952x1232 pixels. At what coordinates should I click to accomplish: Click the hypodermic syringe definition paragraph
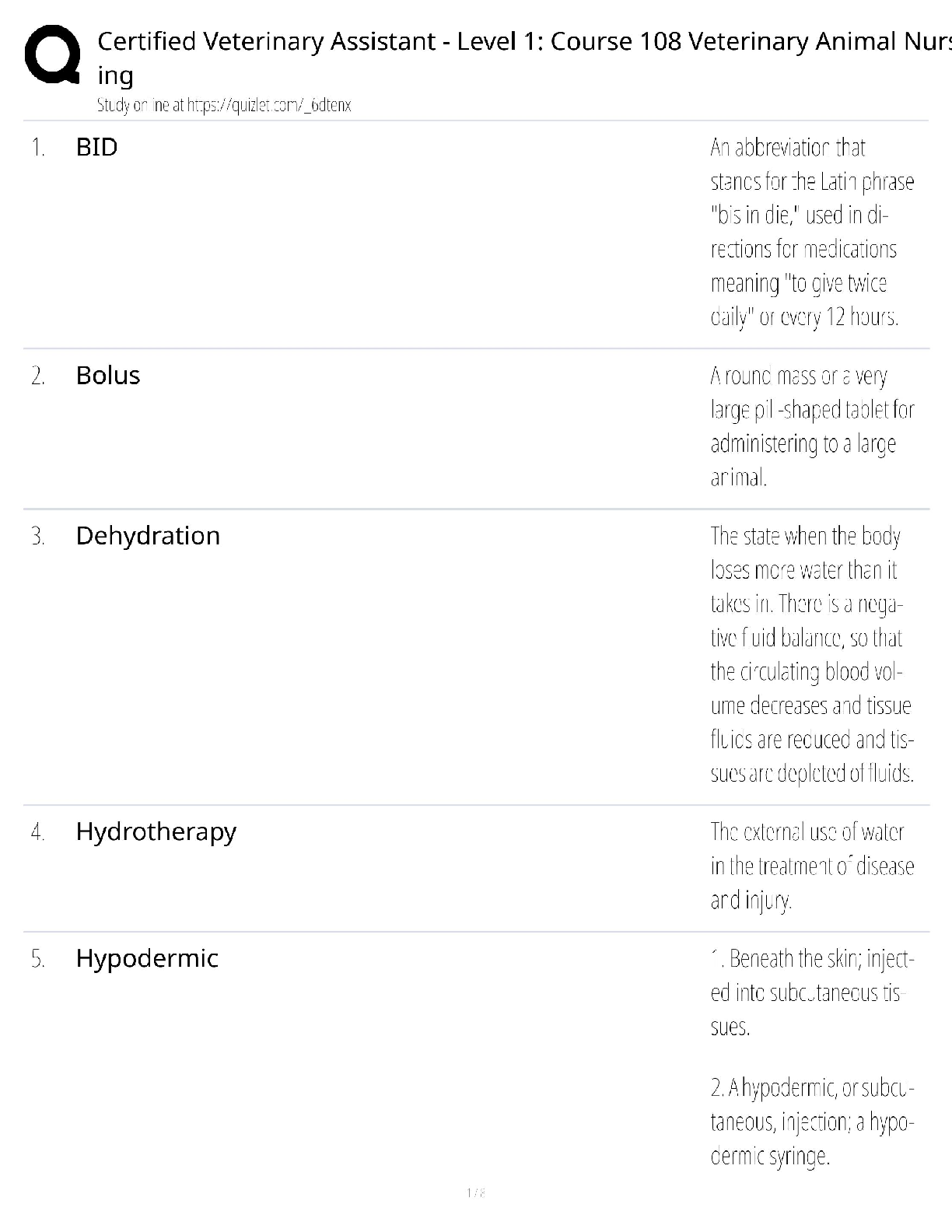[x=811, y=1122]
